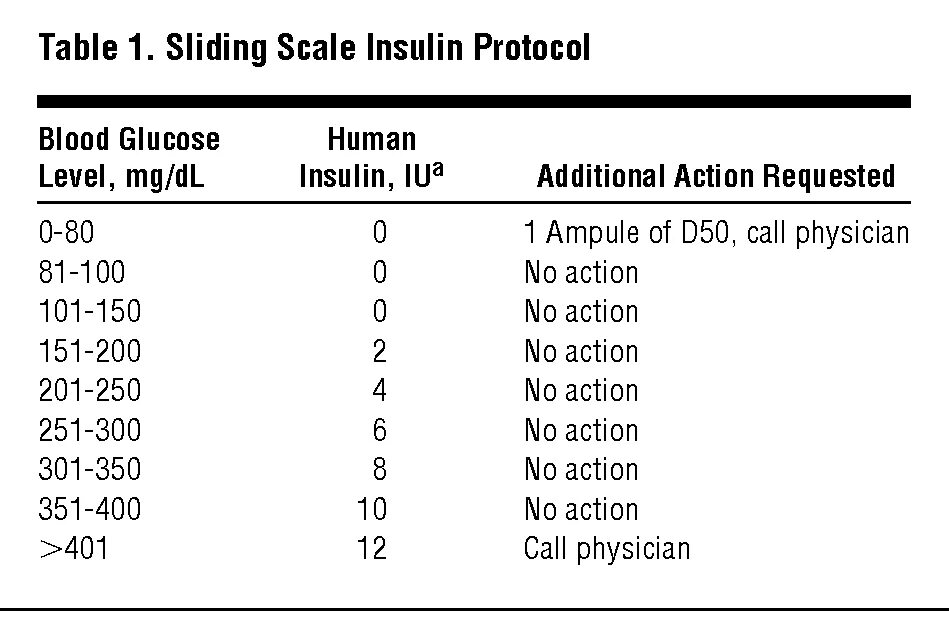
Task: Click the 'Call physician' action in last row
Action: click(606, 549)
